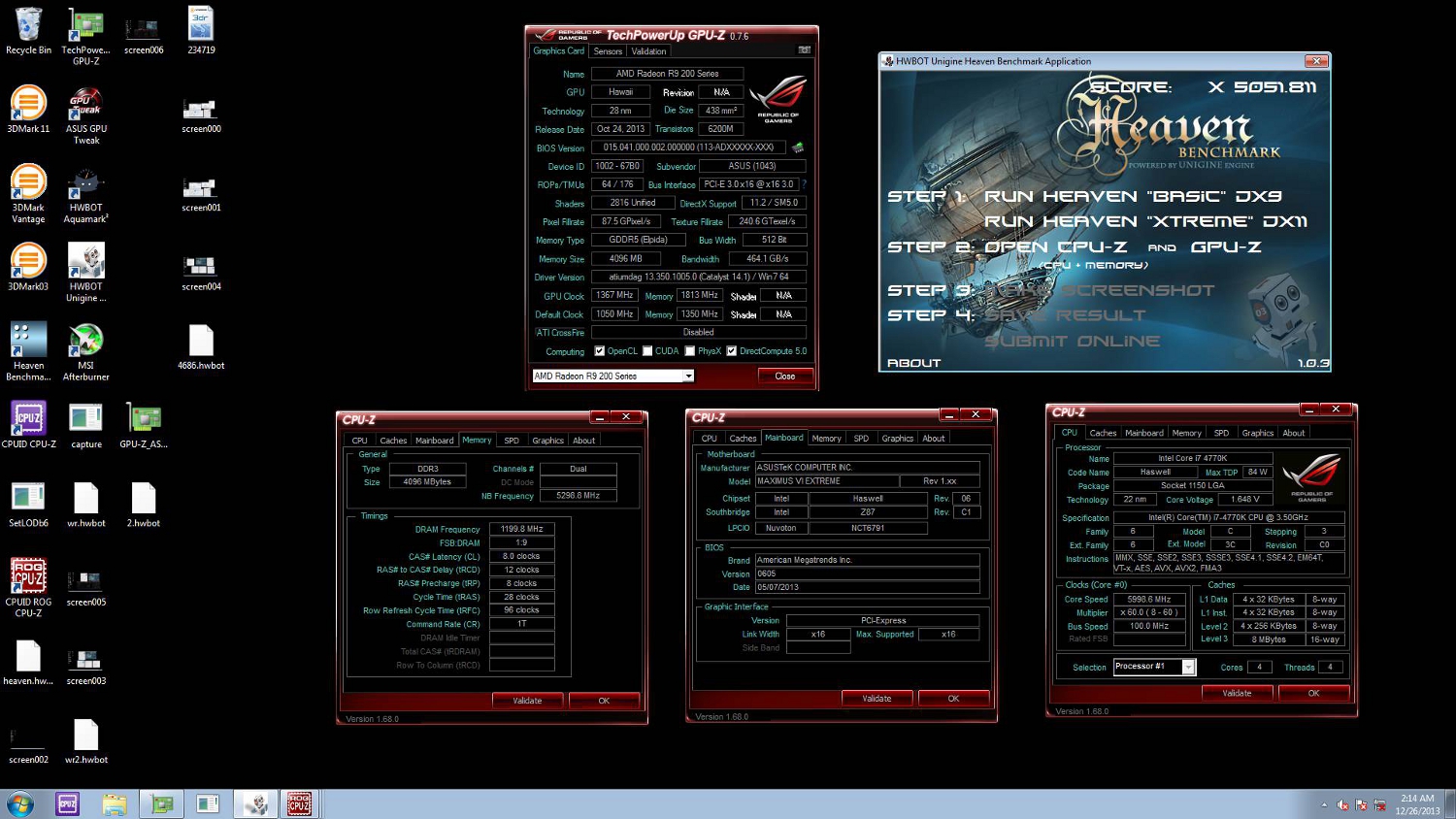Open the Recycle Bin desktop icon
The width and height of the screenshot is (1456, 819).
(x=28, y=31)
